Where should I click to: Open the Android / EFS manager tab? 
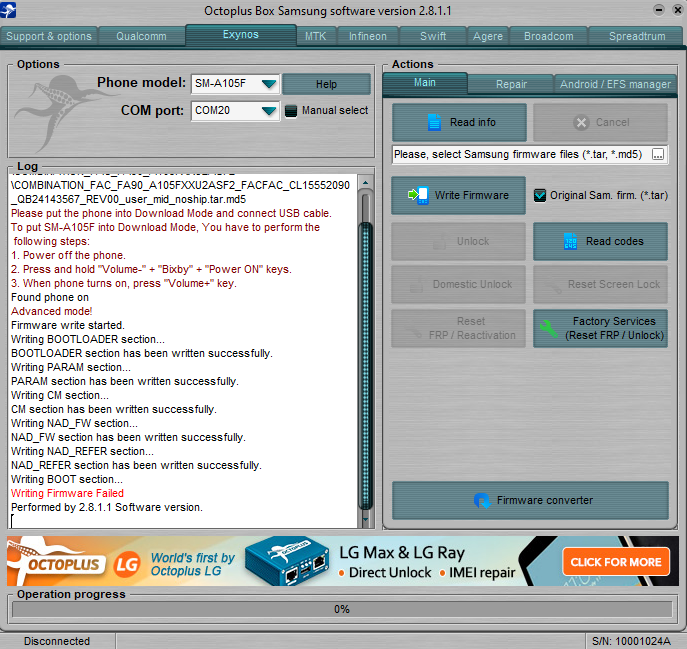tap(615, 84)
